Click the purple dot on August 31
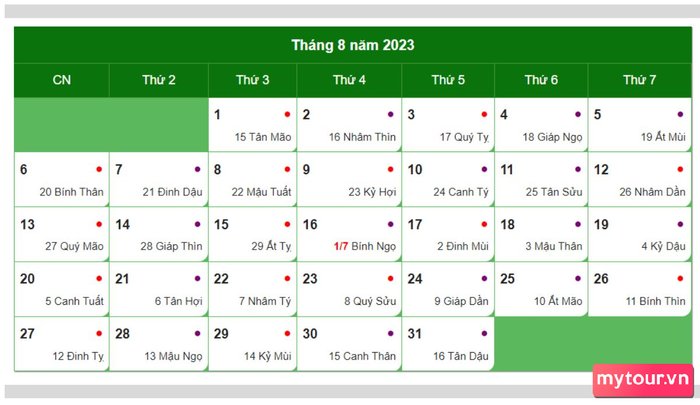Screen dimensions: 700x405 coord(484,334)
